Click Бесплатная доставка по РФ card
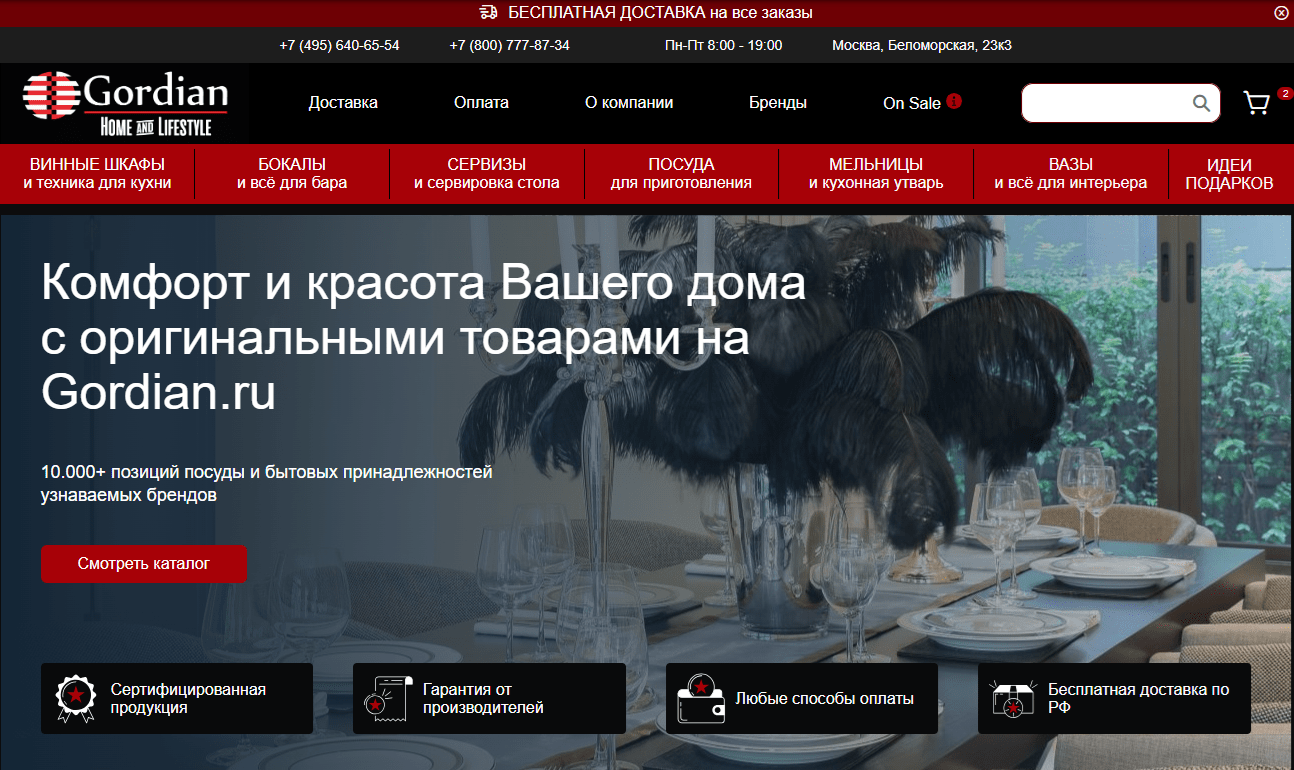 click(x=1114, y=698)
